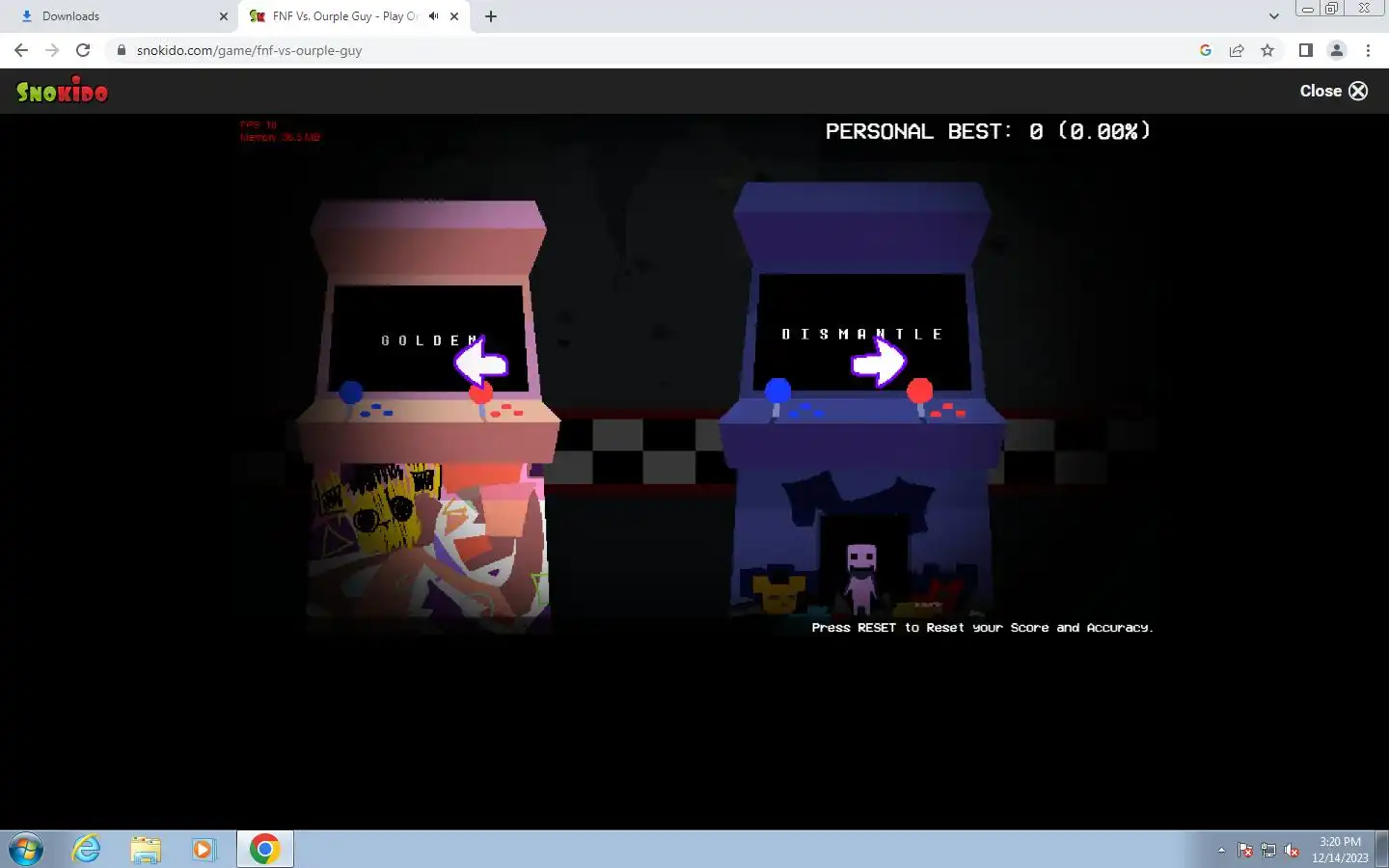
Task: Open the network tray icon
Action: 1268,850
